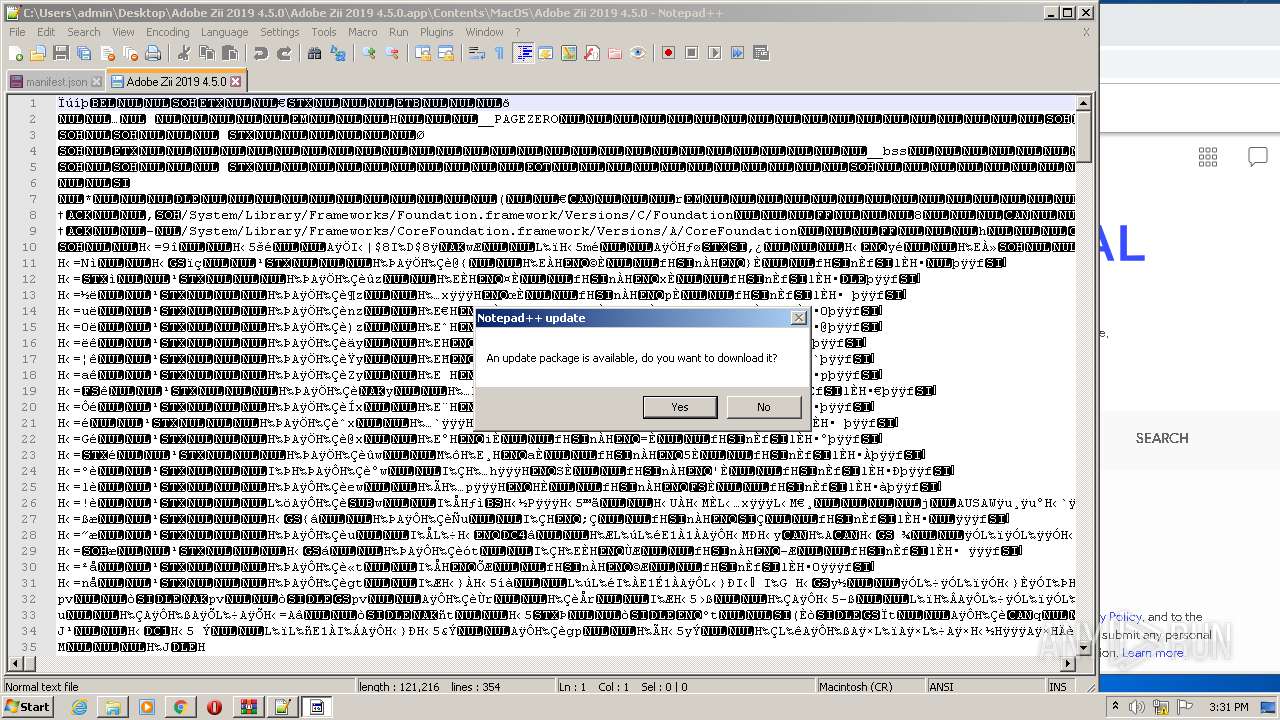Click the Open file toolbar icon
Image resolution: width=1280 pixels, height=720 pixels.
click(38, 53)
